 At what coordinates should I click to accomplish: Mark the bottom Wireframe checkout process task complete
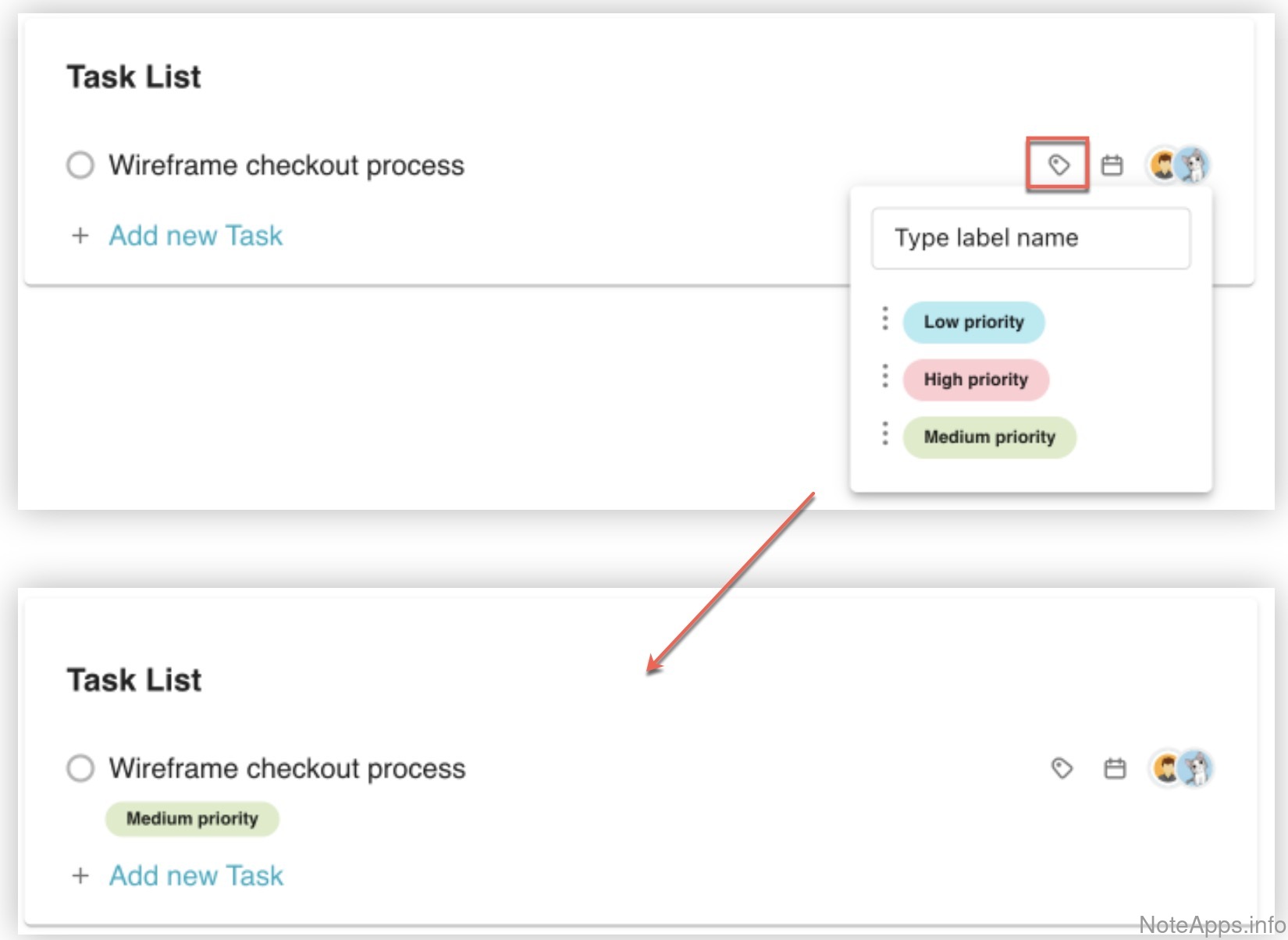80,768
